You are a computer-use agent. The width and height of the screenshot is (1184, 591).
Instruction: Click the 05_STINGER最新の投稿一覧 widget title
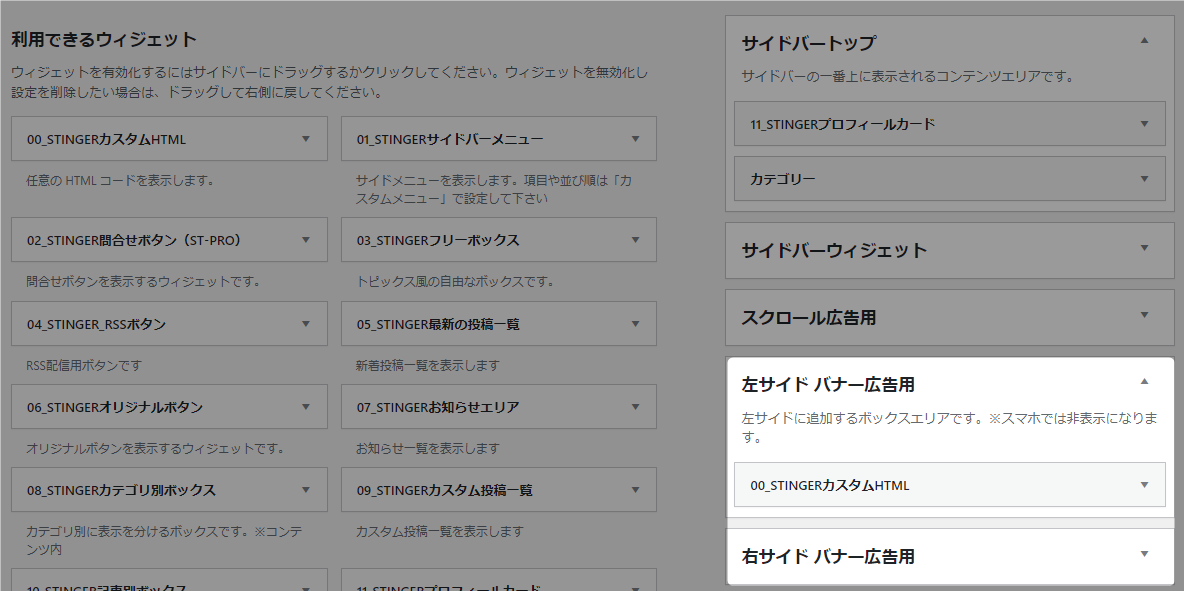[x=438, y=324]
